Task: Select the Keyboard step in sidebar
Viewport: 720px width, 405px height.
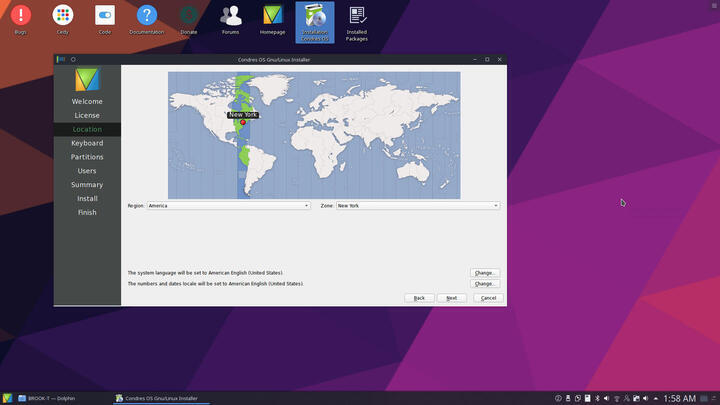Action: (x=87, y=143)
